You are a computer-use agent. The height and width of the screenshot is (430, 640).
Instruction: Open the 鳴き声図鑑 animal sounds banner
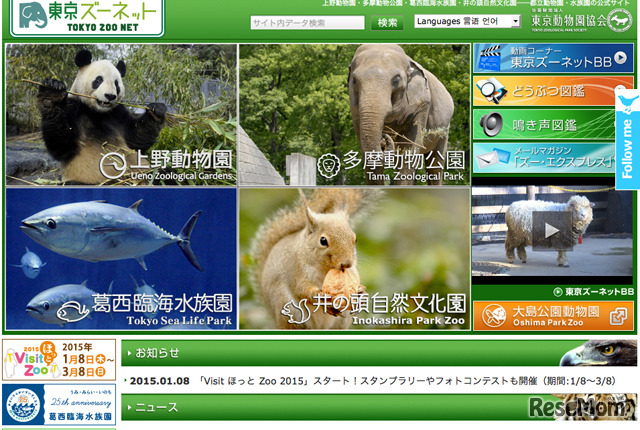[544, 124]
